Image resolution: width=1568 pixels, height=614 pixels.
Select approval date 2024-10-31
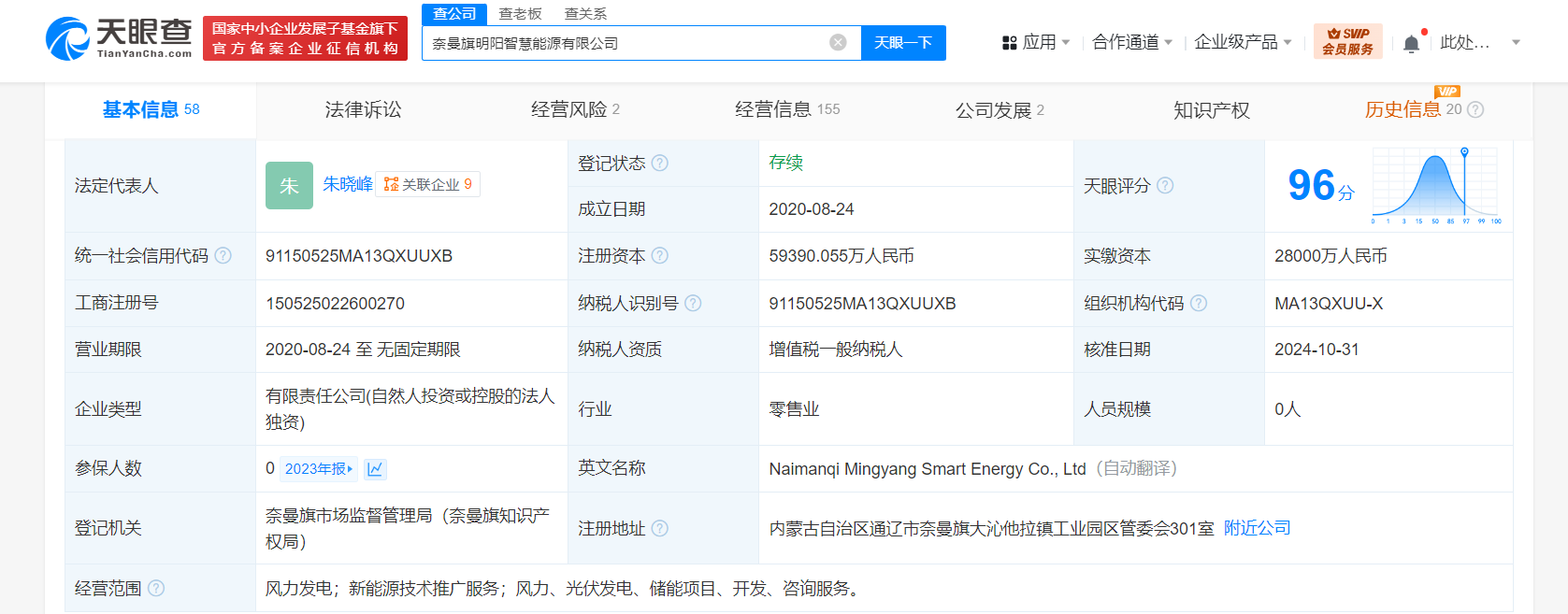coord(1316,350)
